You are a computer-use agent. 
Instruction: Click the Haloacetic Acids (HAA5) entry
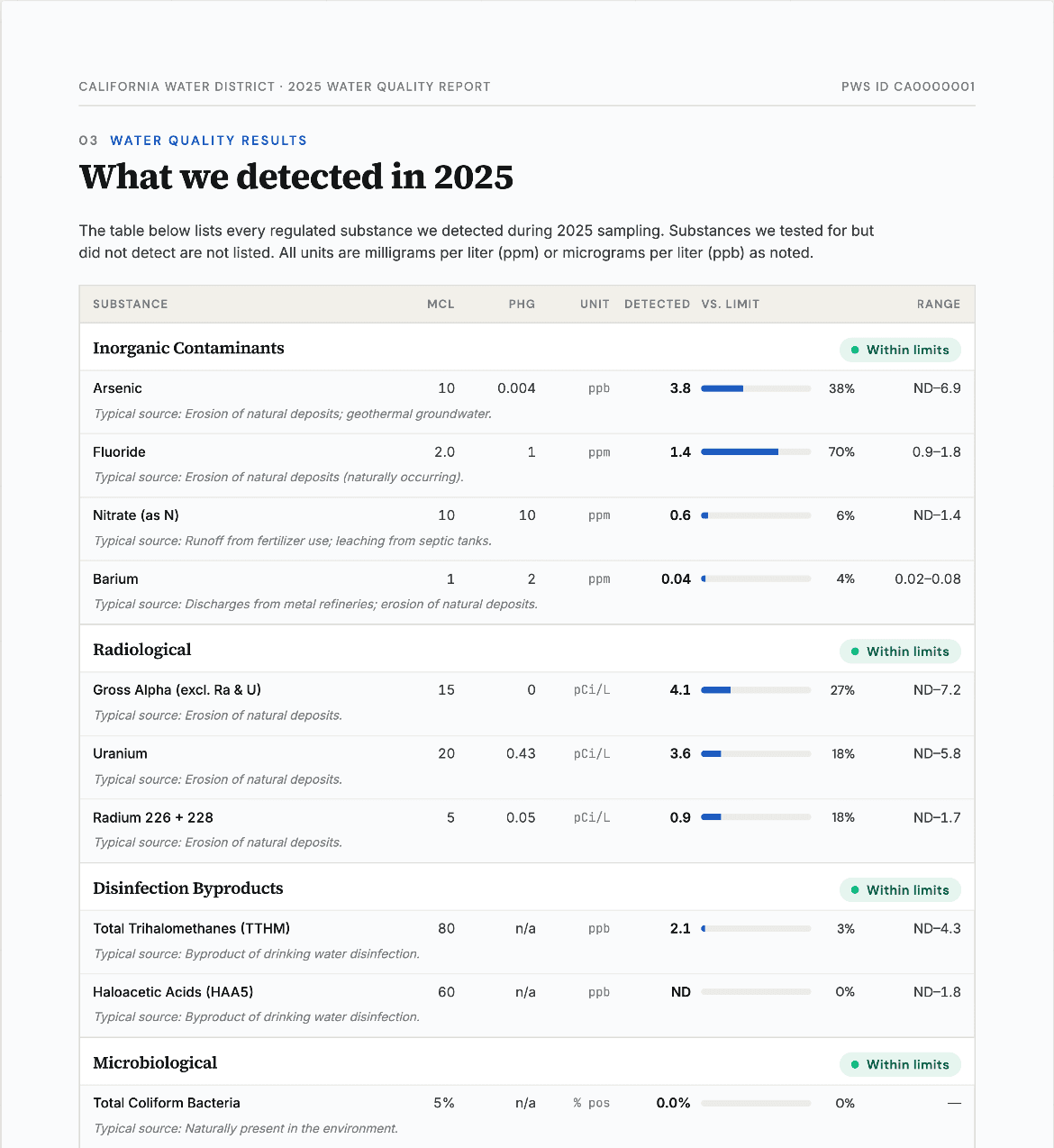[x=173, y=991]
